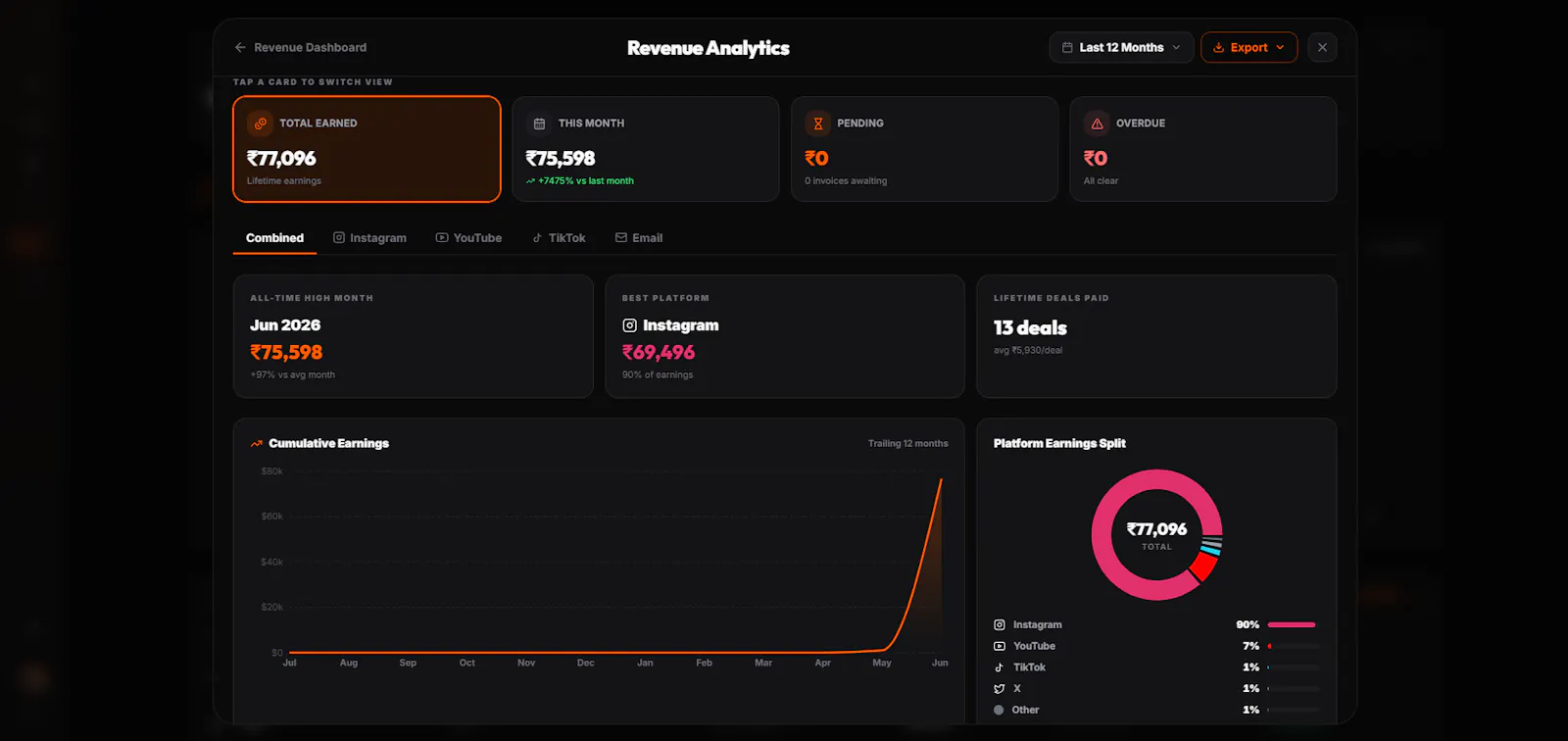The image size is (1568, 741).
Task: Click the Total Earned coin icon
Action: 260,123
